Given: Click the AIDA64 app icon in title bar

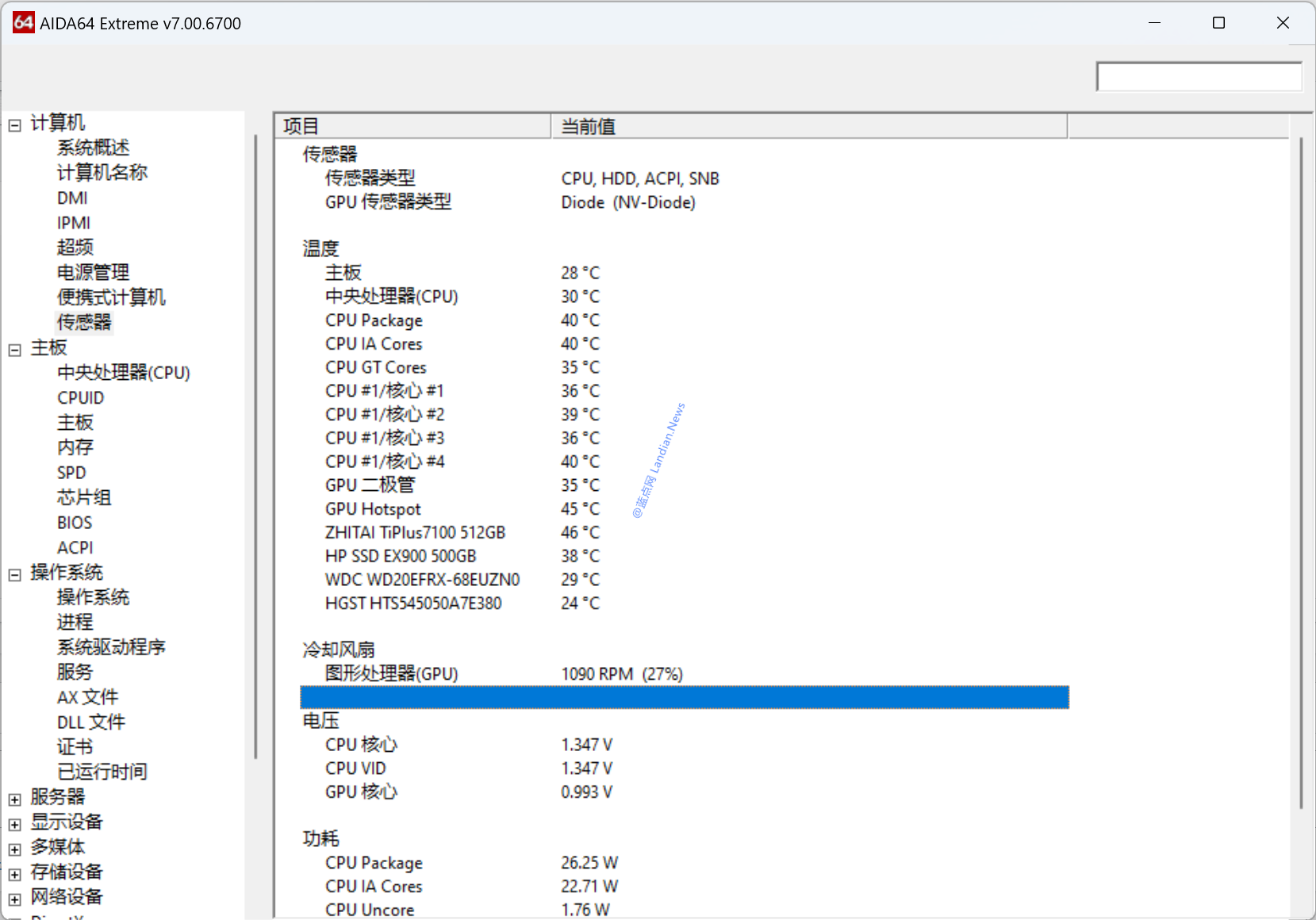Looking at the screenshot, I should coord(23,23).
